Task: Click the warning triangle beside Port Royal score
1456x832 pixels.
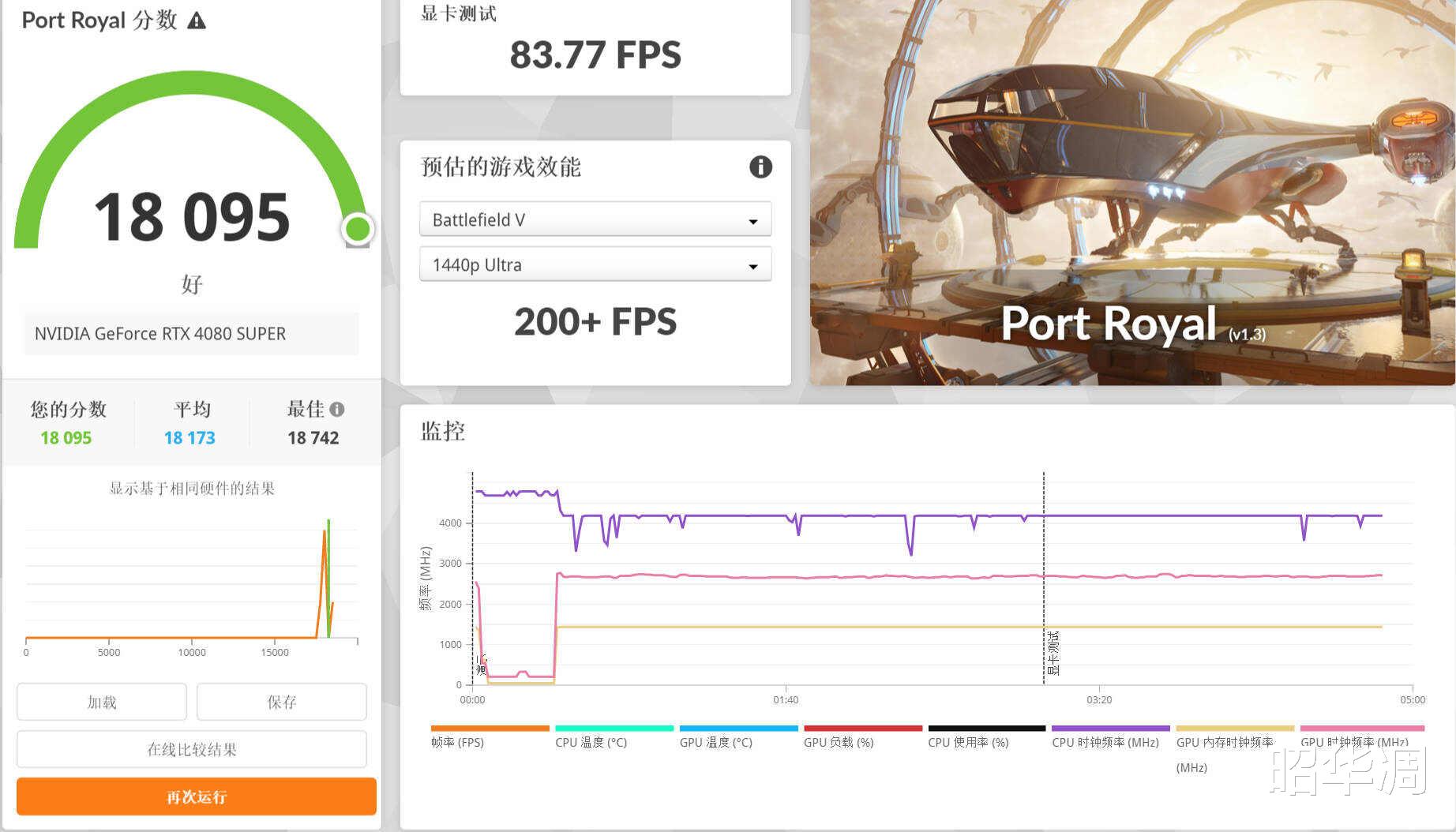Action: [195, 21]
